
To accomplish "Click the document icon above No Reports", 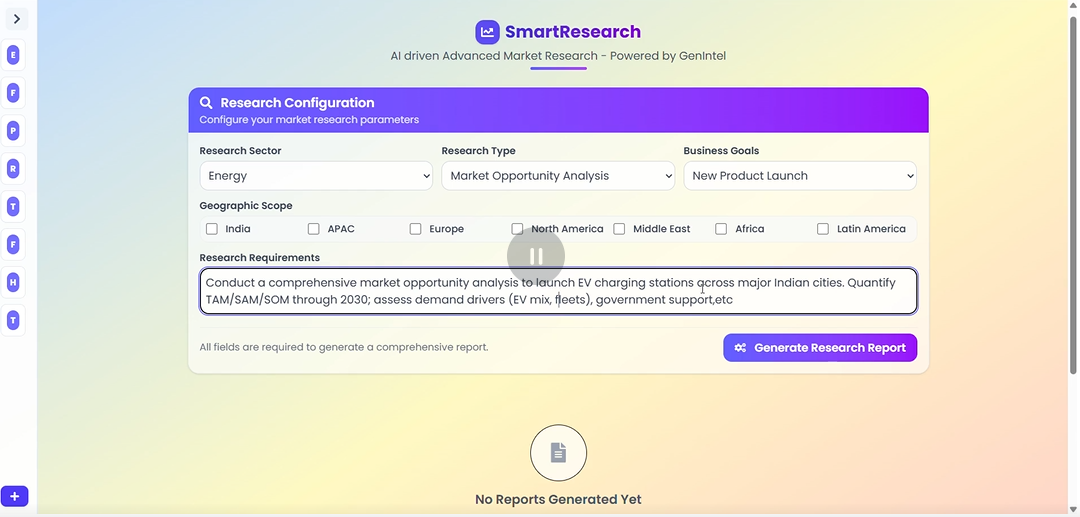I will 558,453.
